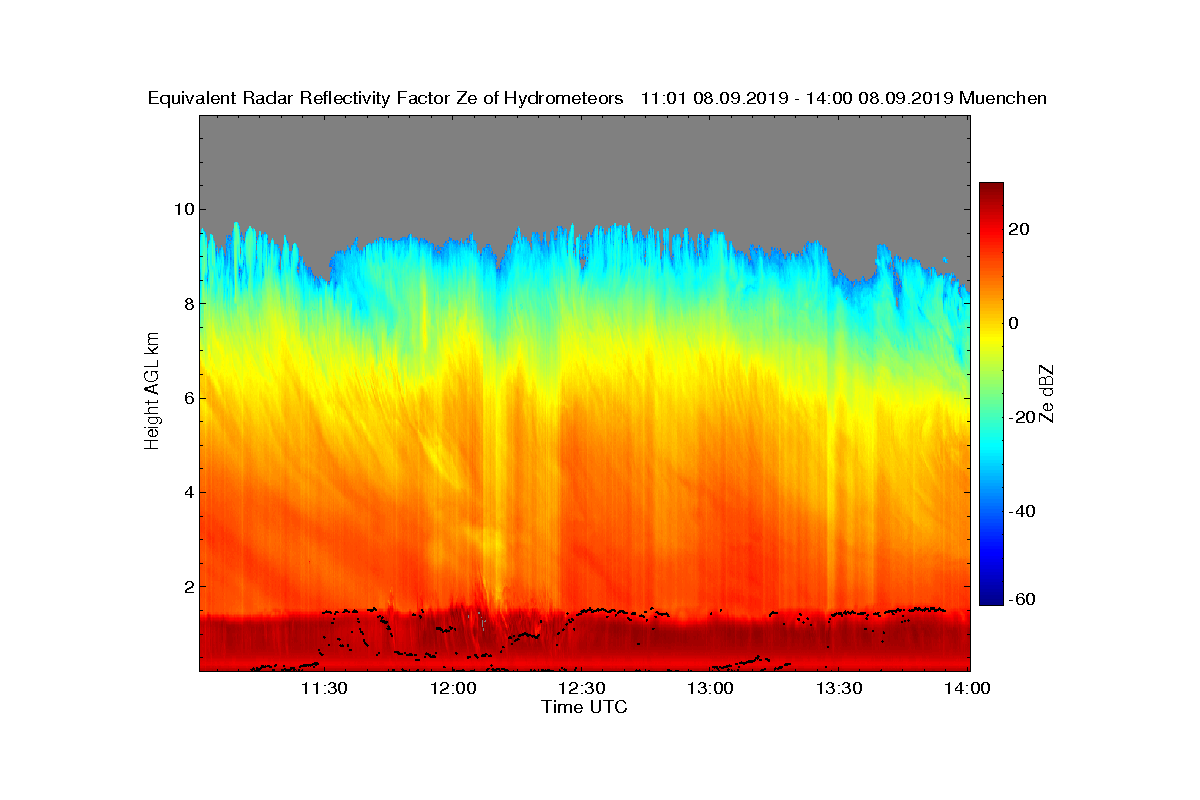
Task: Click the dark red top of the colorbar
Action: click(991, 190)
